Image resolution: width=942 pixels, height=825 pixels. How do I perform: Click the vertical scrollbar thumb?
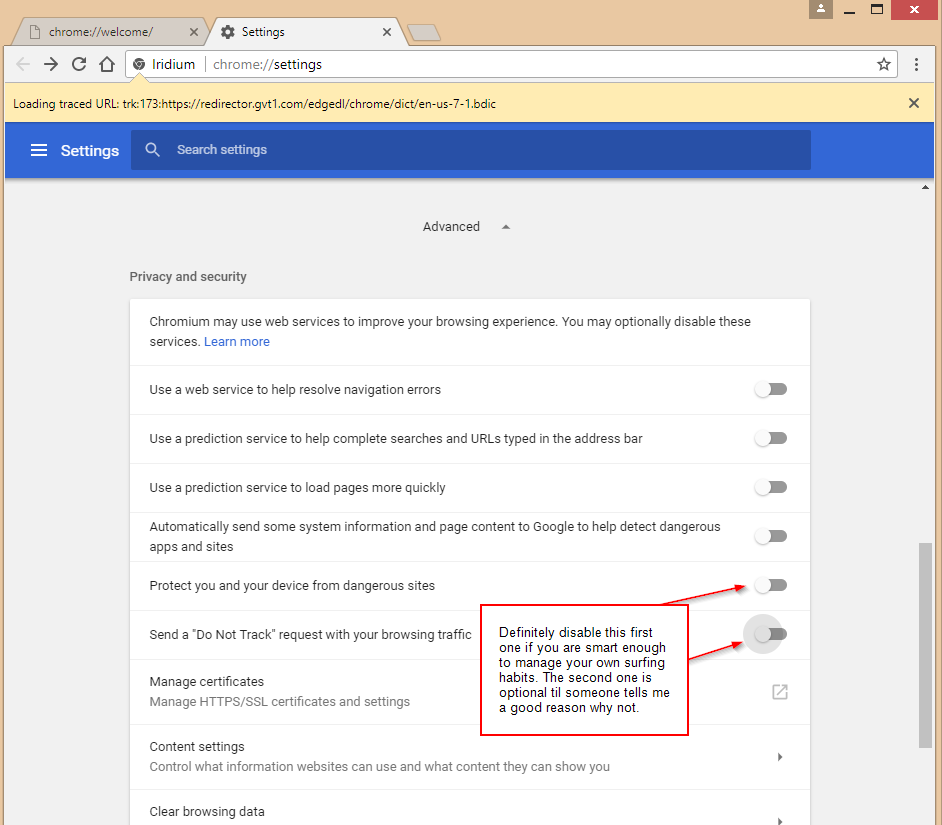(x=925, y=645)
